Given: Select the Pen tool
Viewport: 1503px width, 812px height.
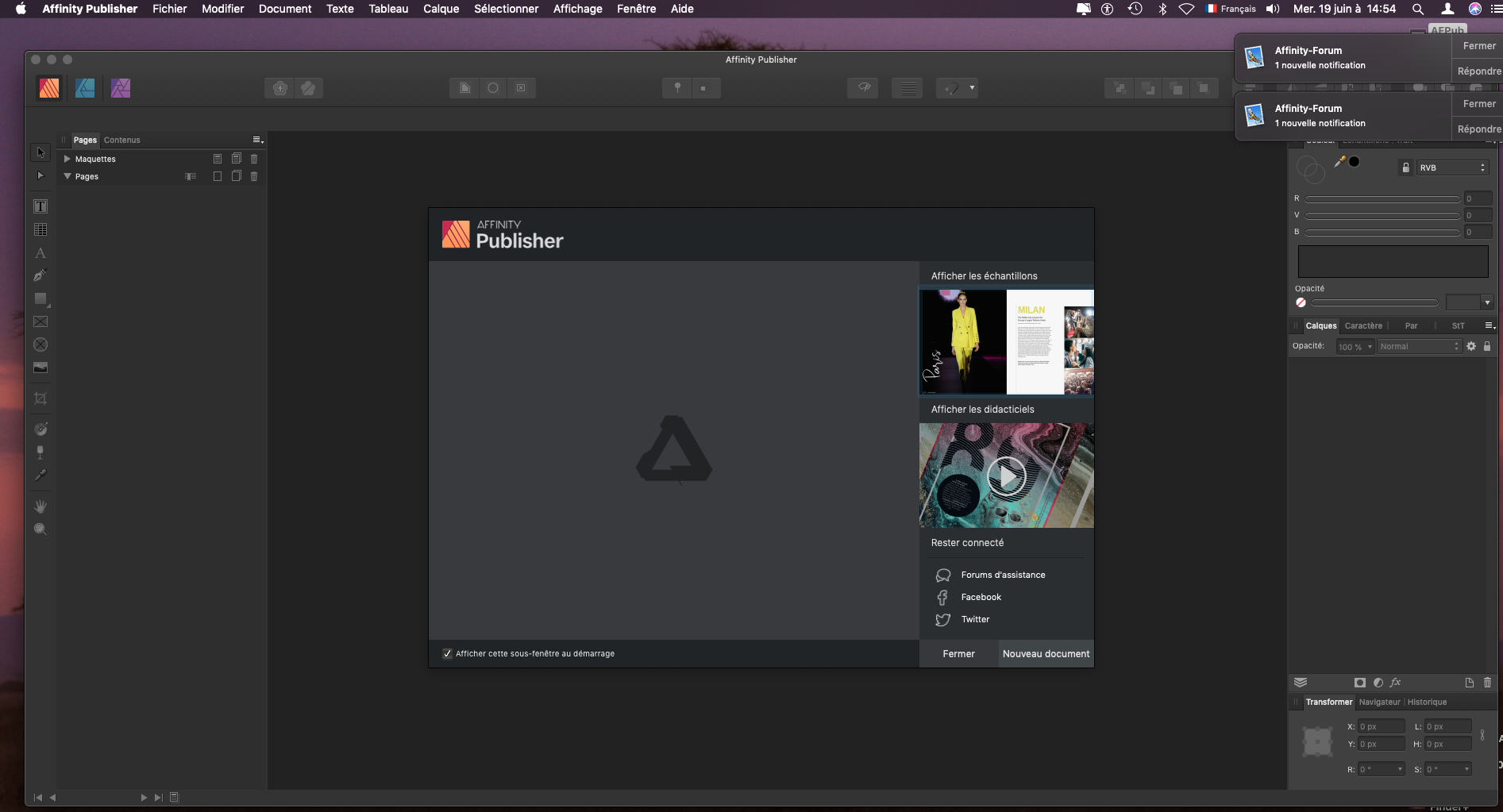Looking at the screenshot, I should pyautogui.click(x=40, y=275).
